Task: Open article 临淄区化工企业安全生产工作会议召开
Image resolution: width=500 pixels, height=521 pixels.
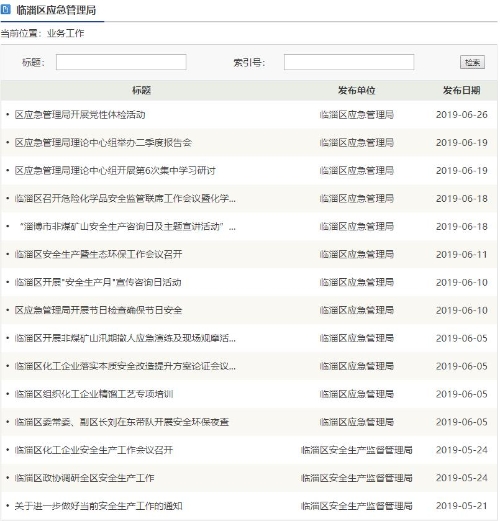Action: coord(94,450)
